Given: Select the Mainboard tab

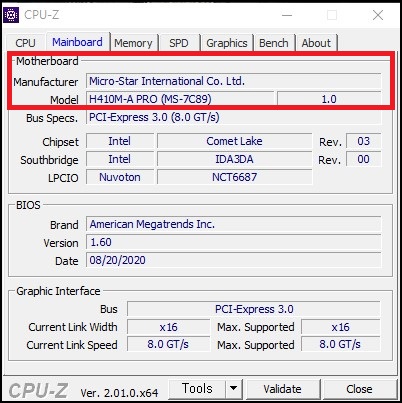Looking at the screenshot, I should click(x=77, y=42).
